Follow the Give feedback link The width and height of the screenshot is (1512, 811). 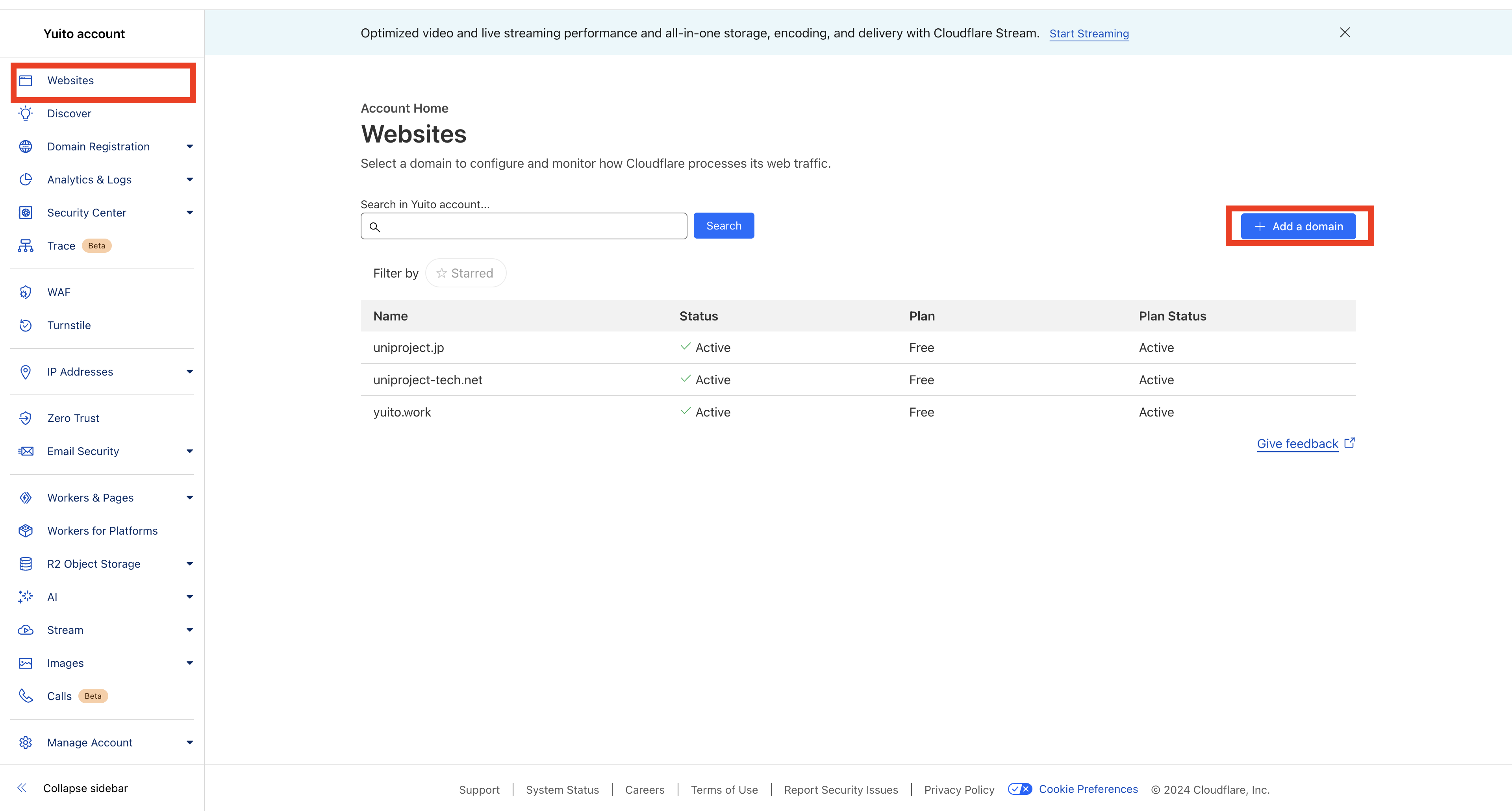[x=1298, y=444]
